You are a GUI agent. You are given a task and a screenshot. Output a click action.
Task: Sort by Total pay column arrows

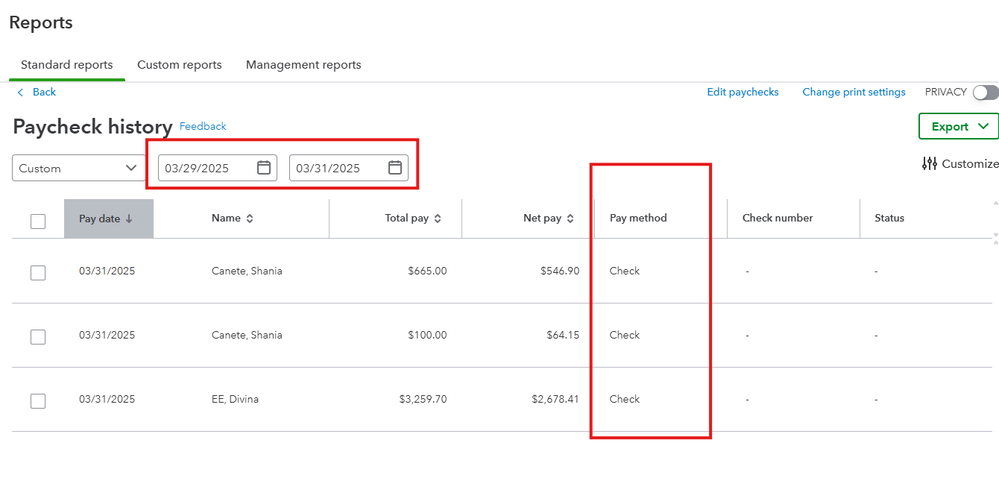438,219
